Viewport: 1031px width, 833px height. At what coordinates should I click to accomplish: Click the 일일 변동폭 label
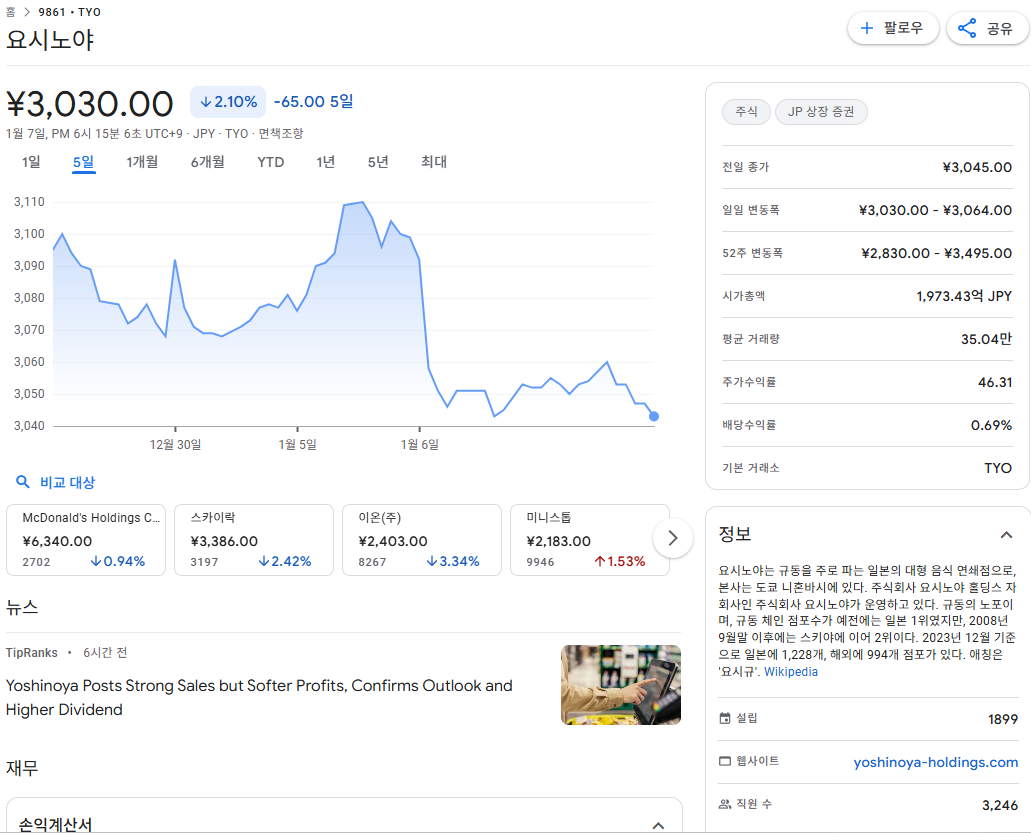coord(751,210)
